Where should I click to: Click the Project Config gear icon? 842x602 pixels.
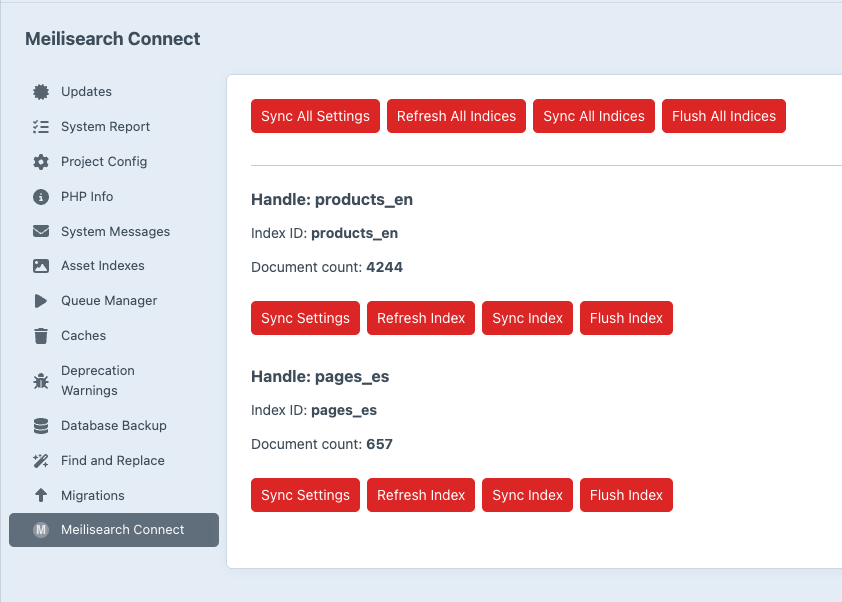(x=41, y=162)
